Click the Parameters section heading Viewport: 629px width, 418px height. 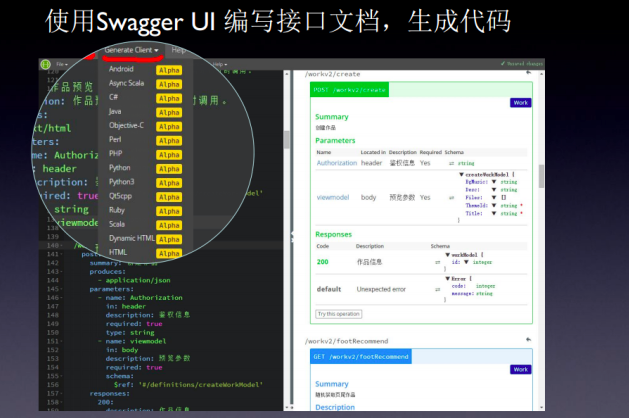coord(335,140)
